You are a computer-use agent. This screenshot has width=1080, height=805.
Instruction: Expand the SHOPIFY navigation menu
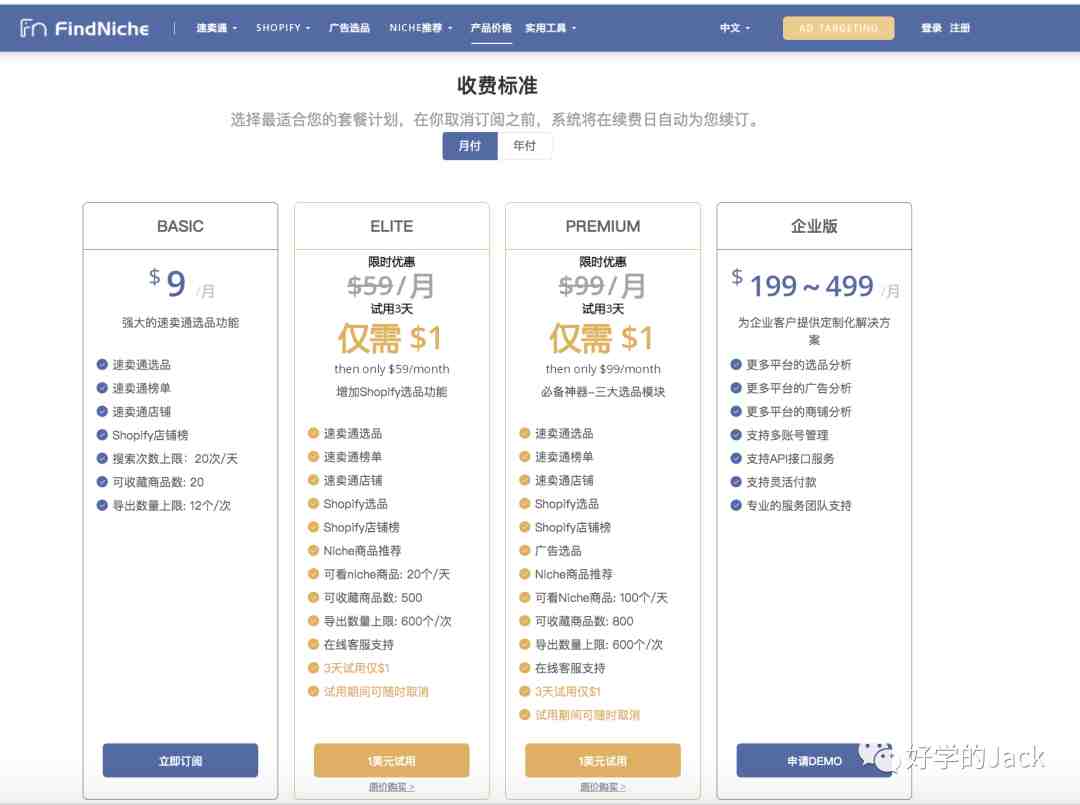[283, 28]
